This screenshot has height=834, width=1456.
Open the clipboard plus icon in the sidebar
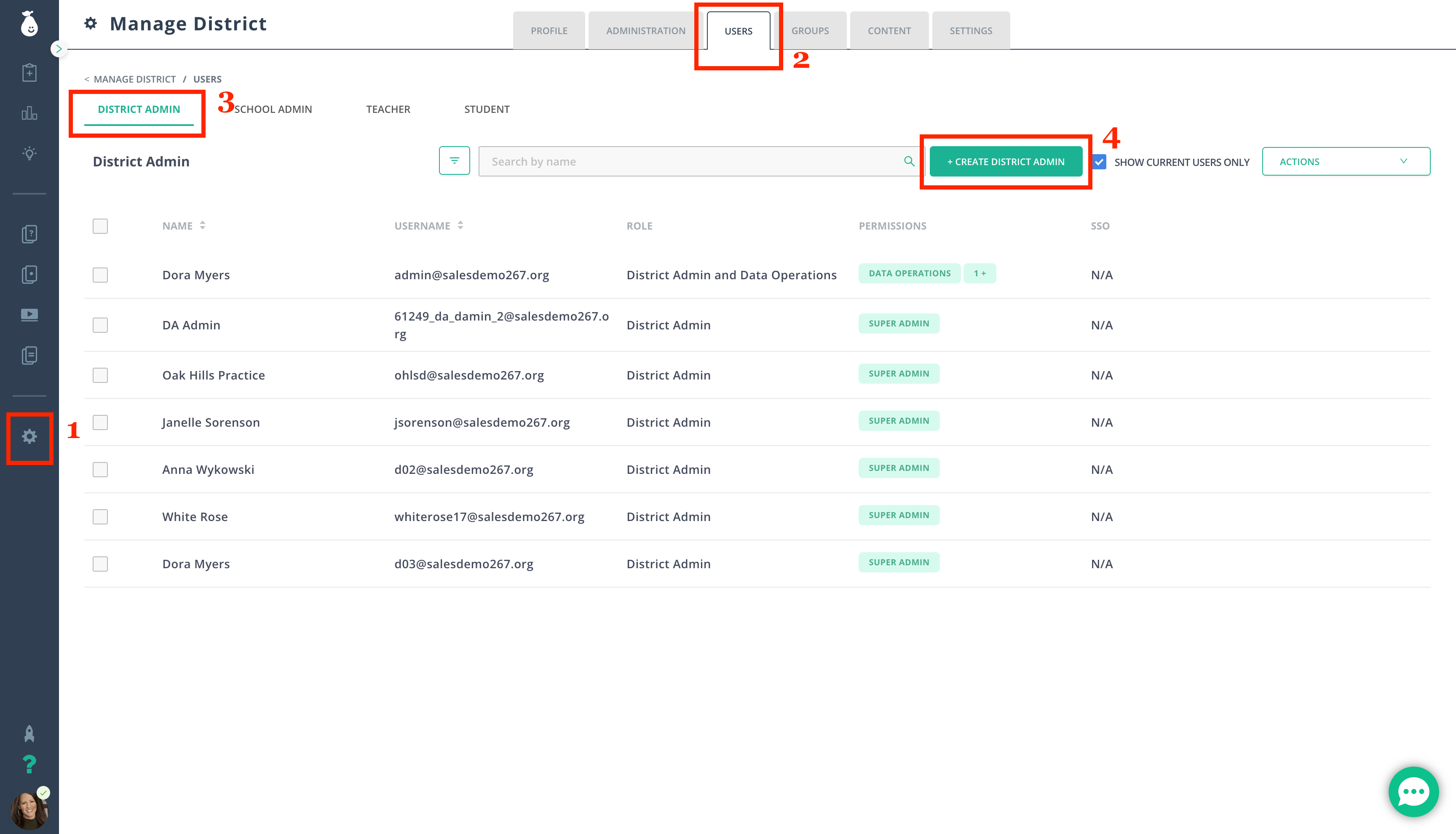(29, 73)
